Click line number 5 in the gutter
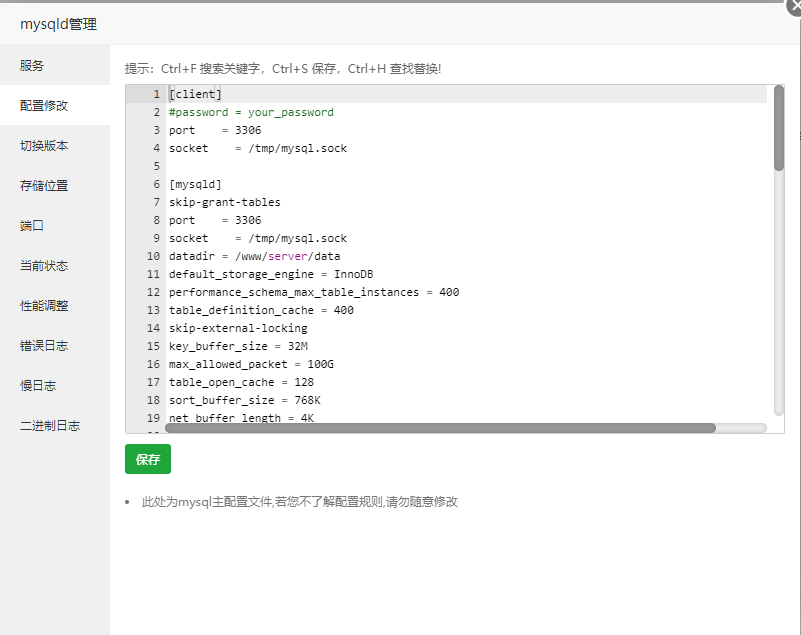The width and height of the screenshot is (801, 635). (156, 166)
